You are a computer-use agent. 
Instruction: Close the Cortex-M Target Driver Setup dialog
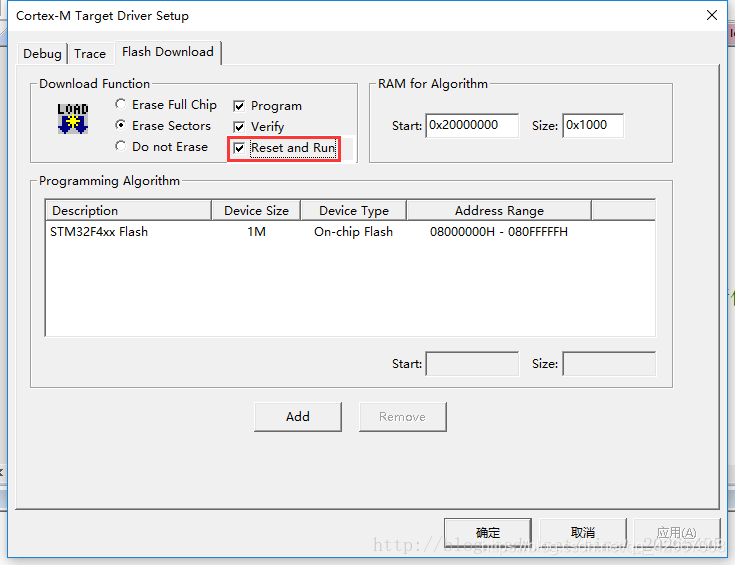pyautogui.click(x=712, y=15)
